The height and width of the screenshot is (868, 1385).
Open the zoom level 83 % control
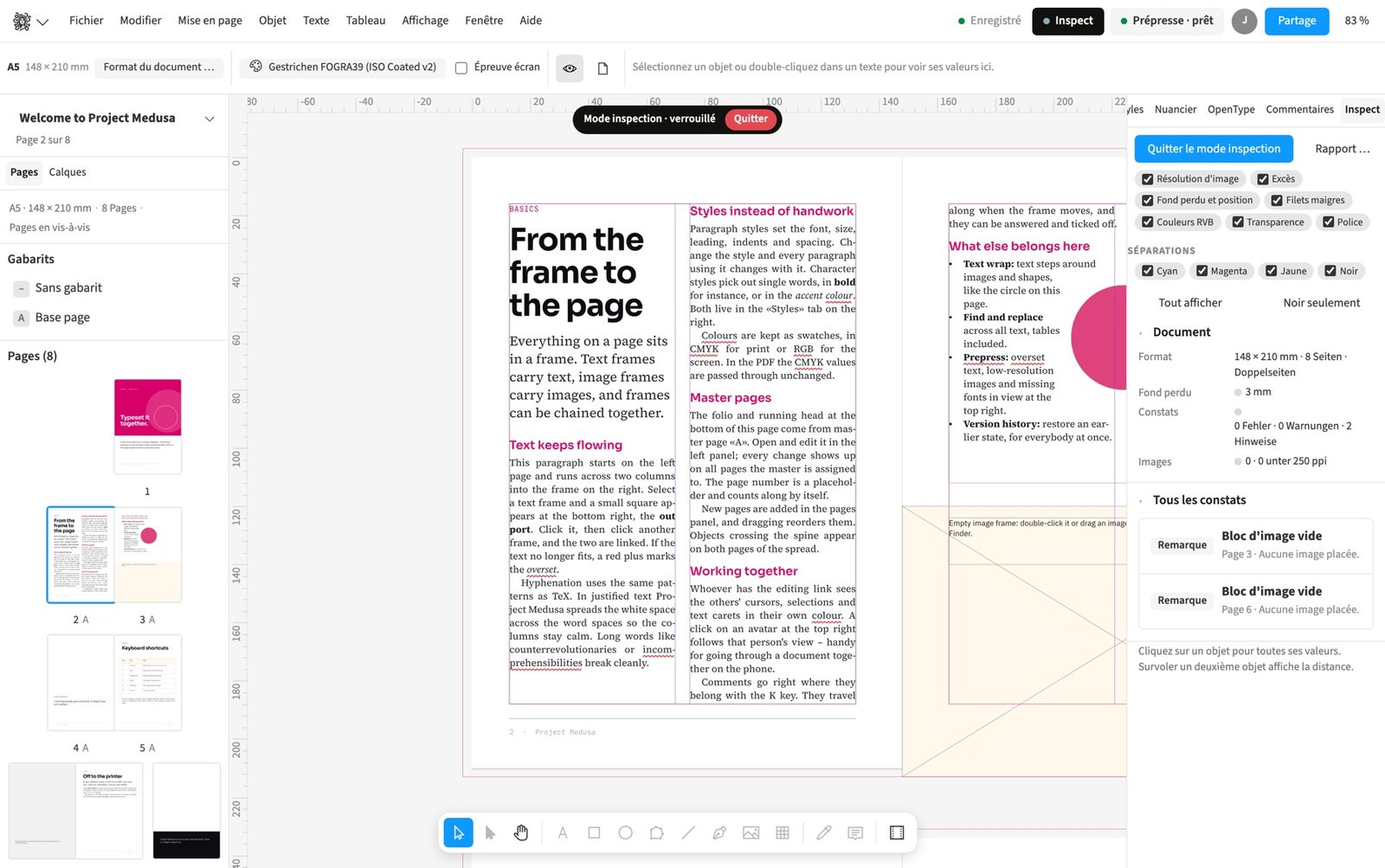pyautogui.click(x=1356, y=21)
